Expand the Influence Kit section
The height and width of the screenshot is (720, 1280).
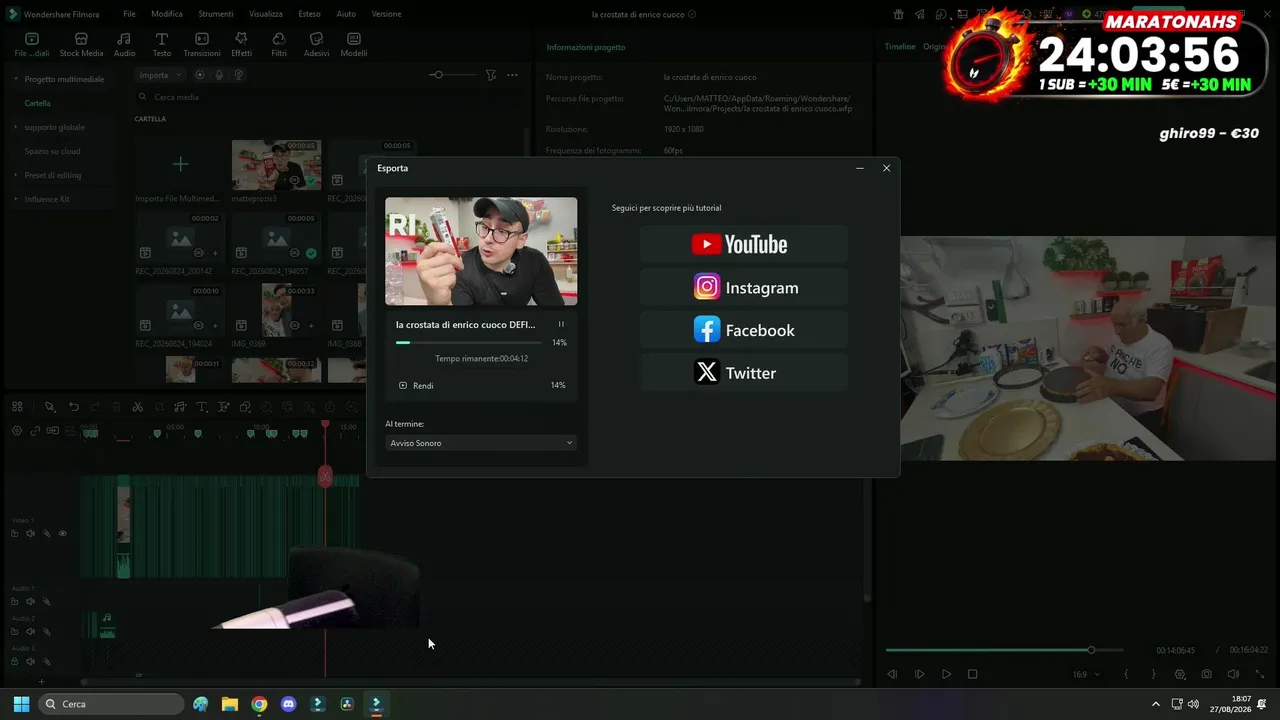pos(15,199)
